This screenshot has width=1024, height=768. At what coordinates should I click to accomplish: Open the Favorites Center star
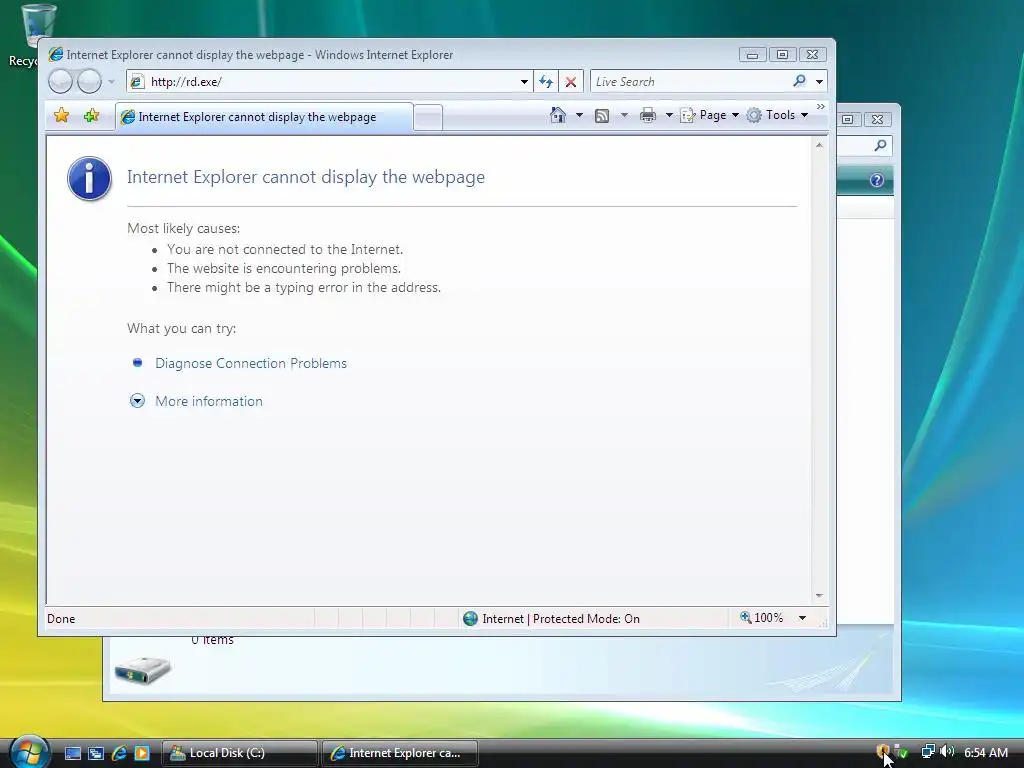coord(62,116)
